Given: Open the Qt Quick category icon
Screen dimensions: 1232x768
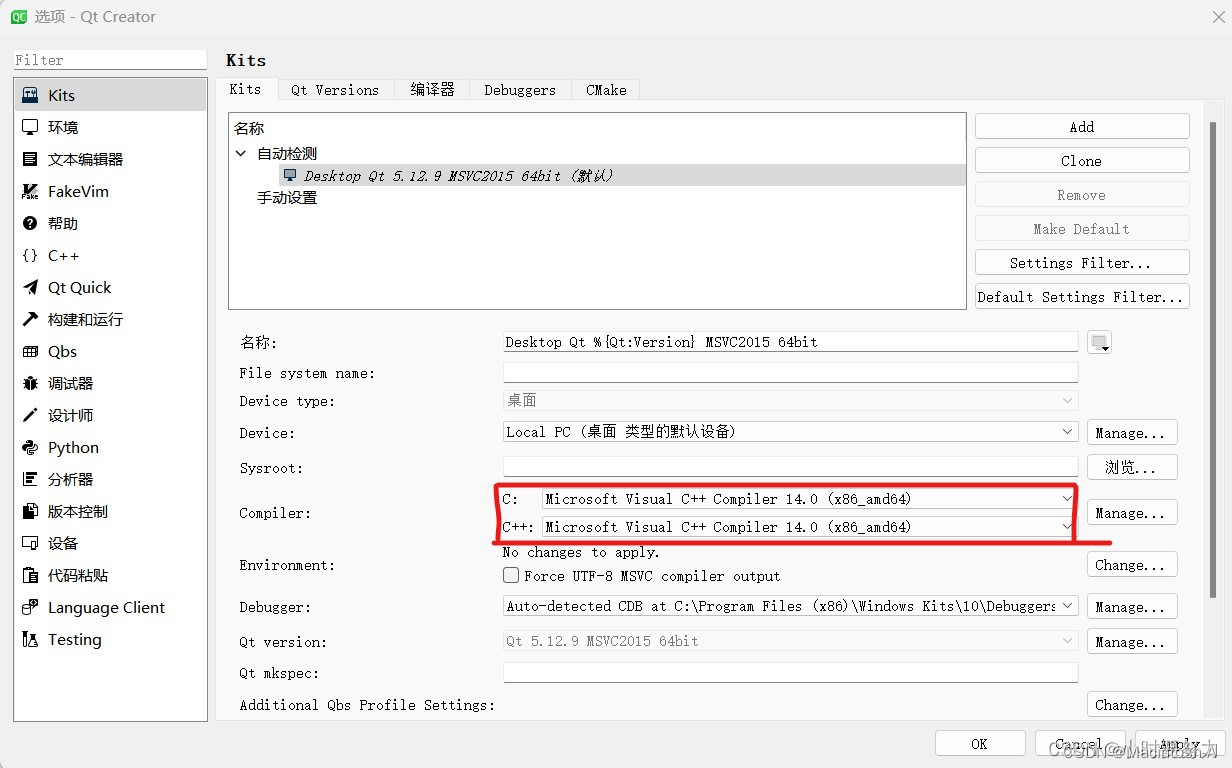Looking at the screenshot, I should [x=30, y=287].
